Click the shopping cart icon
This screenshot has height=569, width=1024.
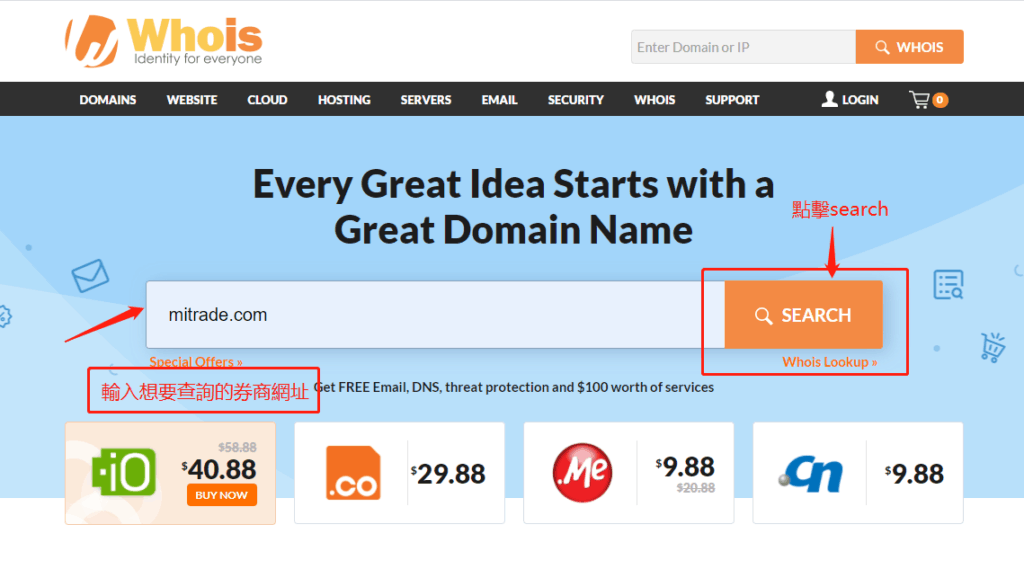click(x=920, y=99)
